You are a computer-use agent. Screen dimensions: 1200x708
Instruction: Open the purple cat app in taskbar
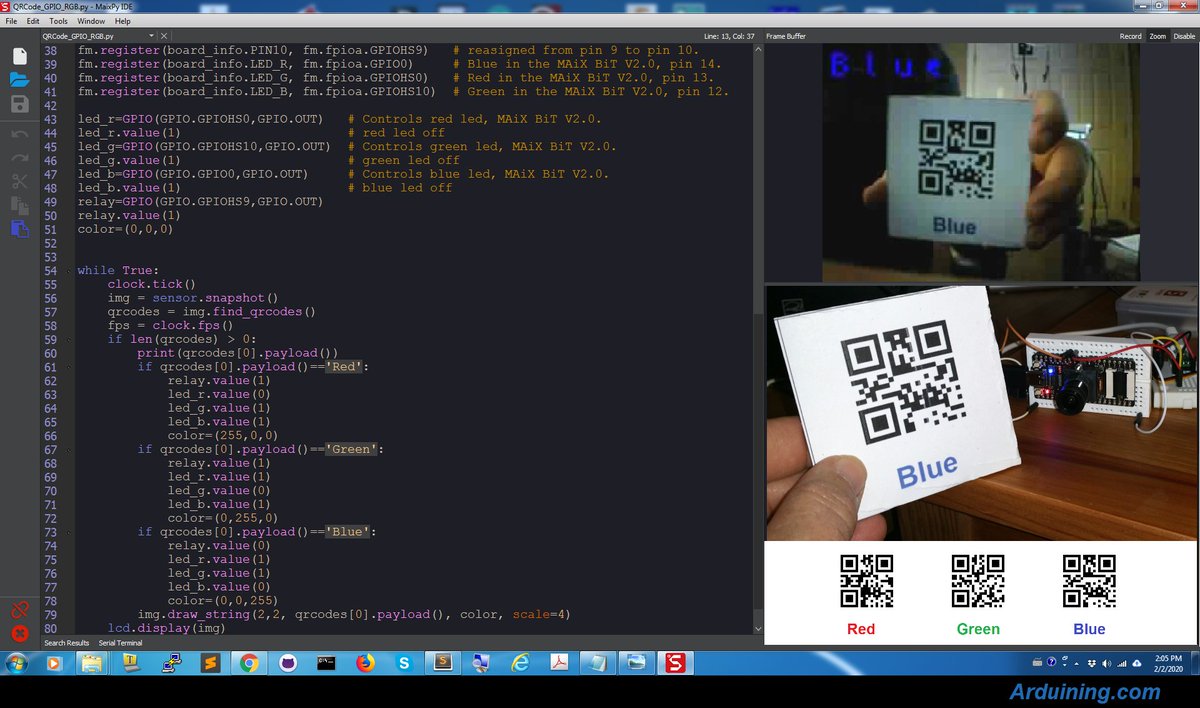point(287,663)
